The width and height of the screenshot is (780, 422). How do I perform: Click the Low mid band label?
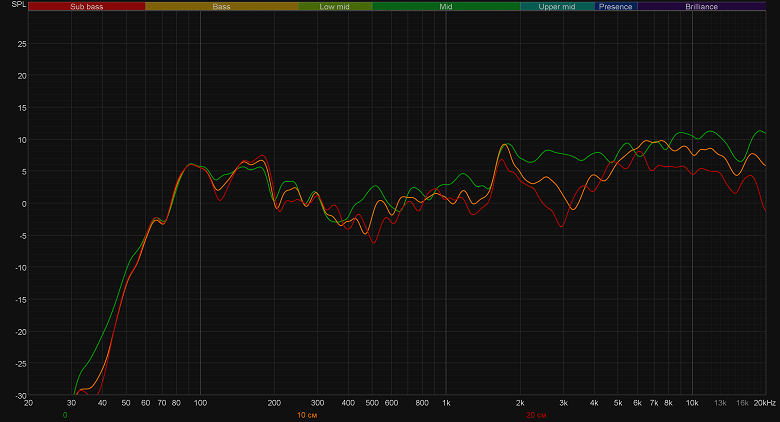tap(335, 6)
